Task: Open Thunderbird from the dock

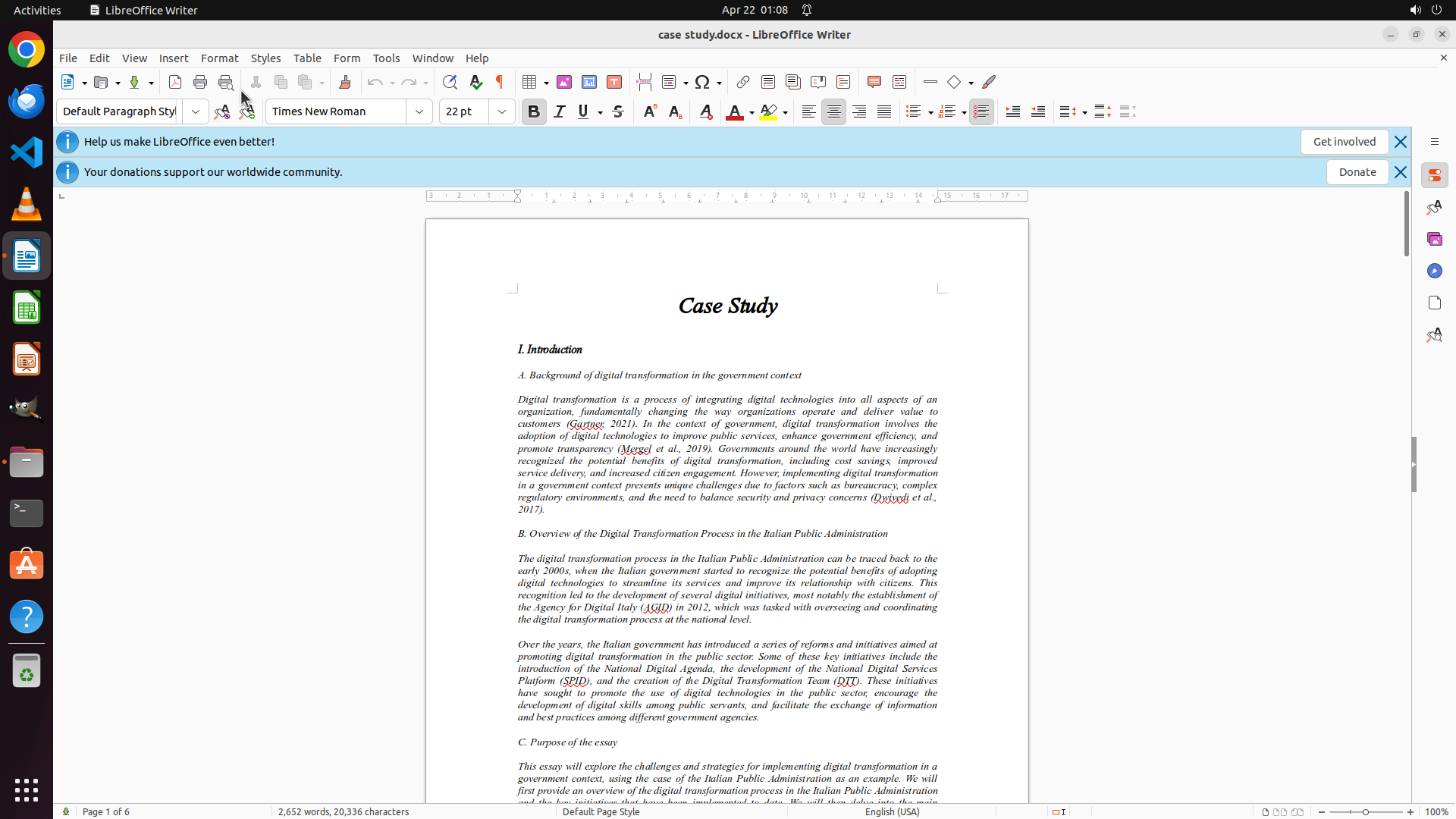Action: coord(27,101)
